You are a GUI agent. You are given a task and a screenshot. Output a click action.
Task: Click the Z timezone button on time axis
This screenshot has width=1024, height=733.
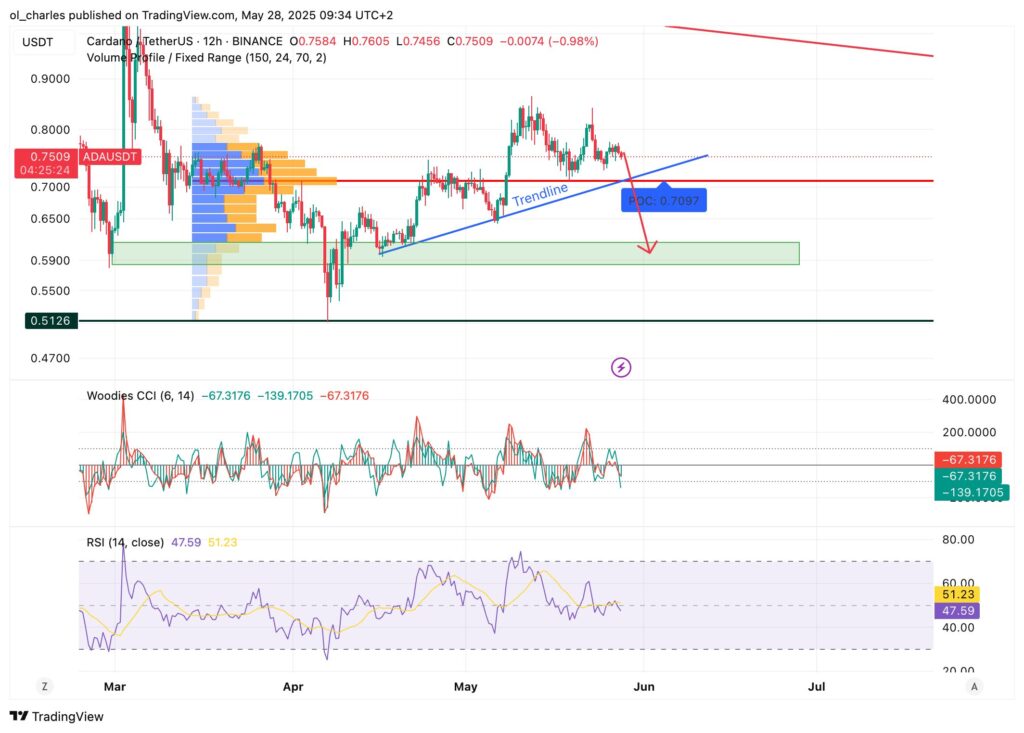[44, 686]
